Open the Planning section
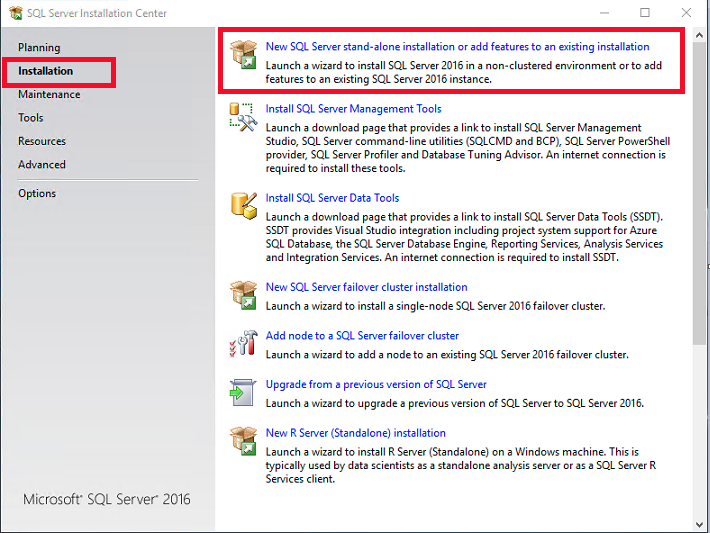Image resolution: width=710 pixels, height=533 pixels. 39,47
